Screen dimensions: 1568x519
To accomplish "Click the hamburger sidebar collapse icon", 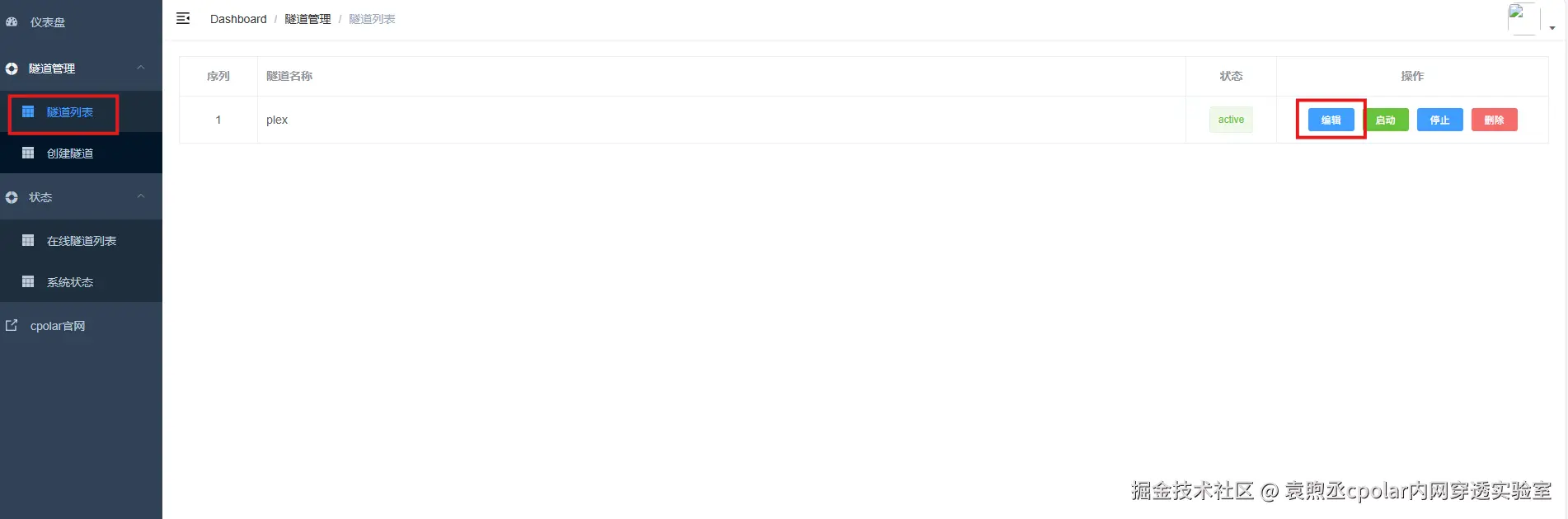I will 183,18.
